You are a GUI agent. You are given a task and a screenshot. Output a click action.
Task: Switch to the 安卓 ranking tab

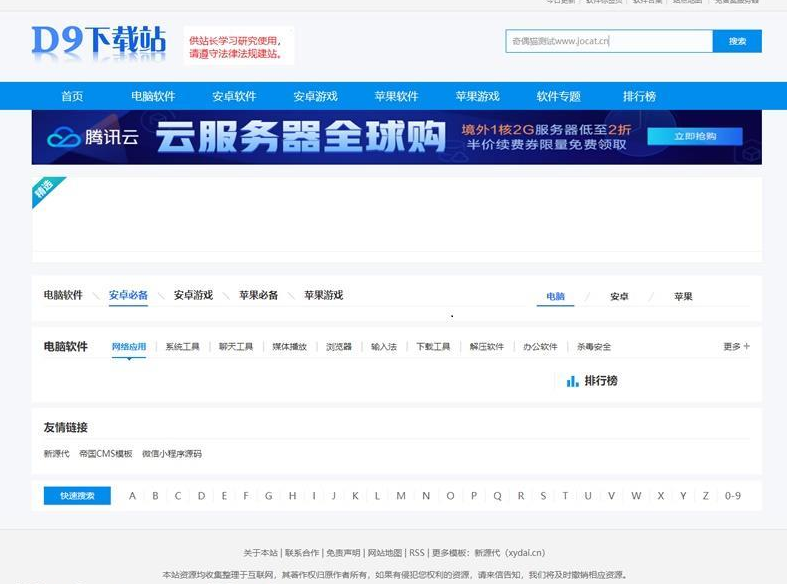point(619,297)
